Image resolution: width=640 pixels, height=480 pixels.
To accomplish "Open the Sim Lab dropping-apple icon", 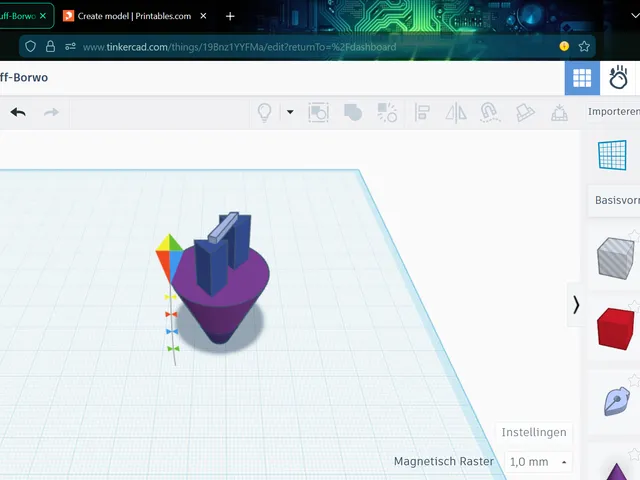I will coord(618,77).
